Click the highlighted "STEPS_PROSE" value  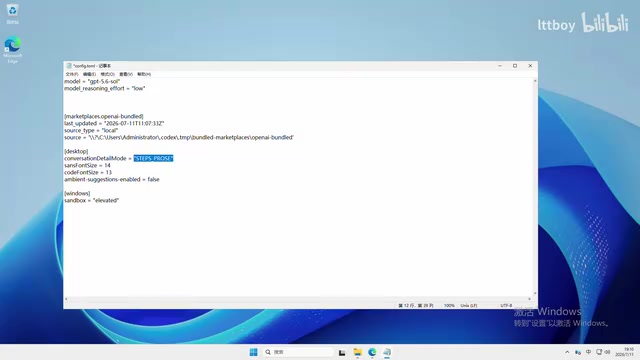click(153, 158)
